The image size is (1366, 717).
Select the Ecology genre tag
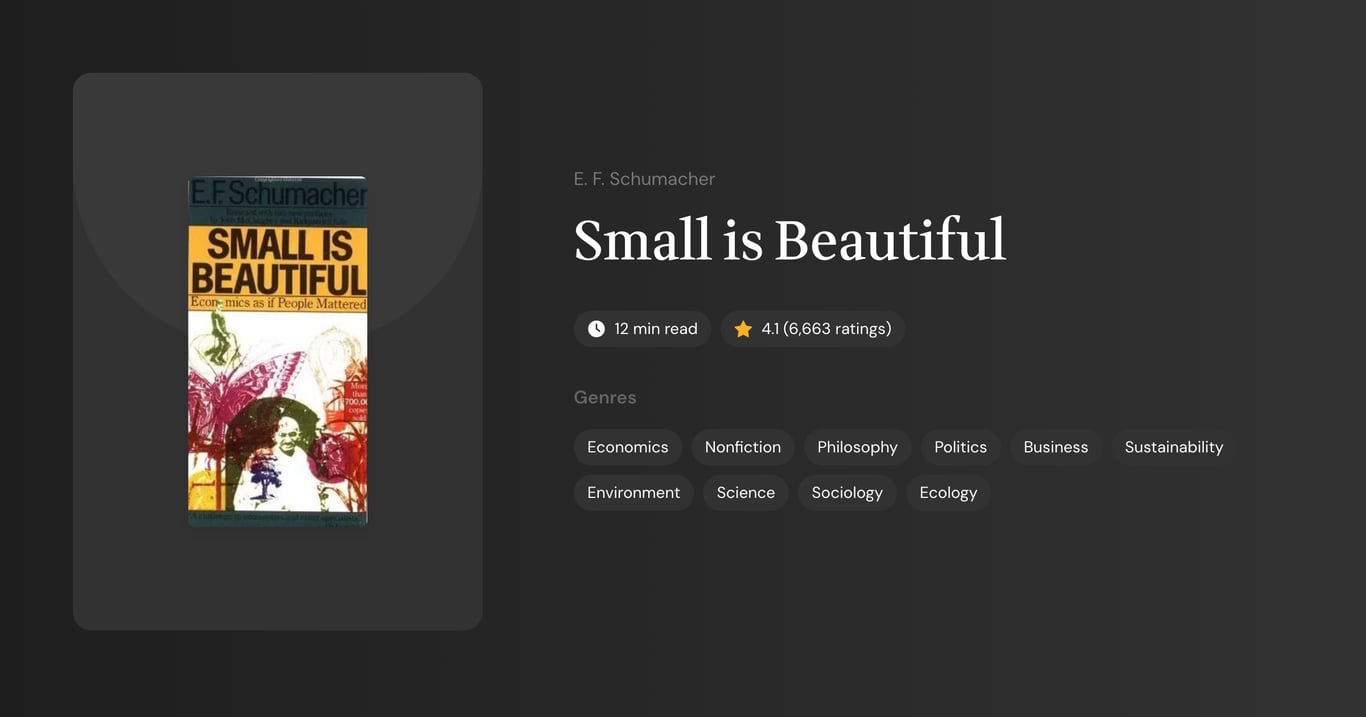(948, 492)
